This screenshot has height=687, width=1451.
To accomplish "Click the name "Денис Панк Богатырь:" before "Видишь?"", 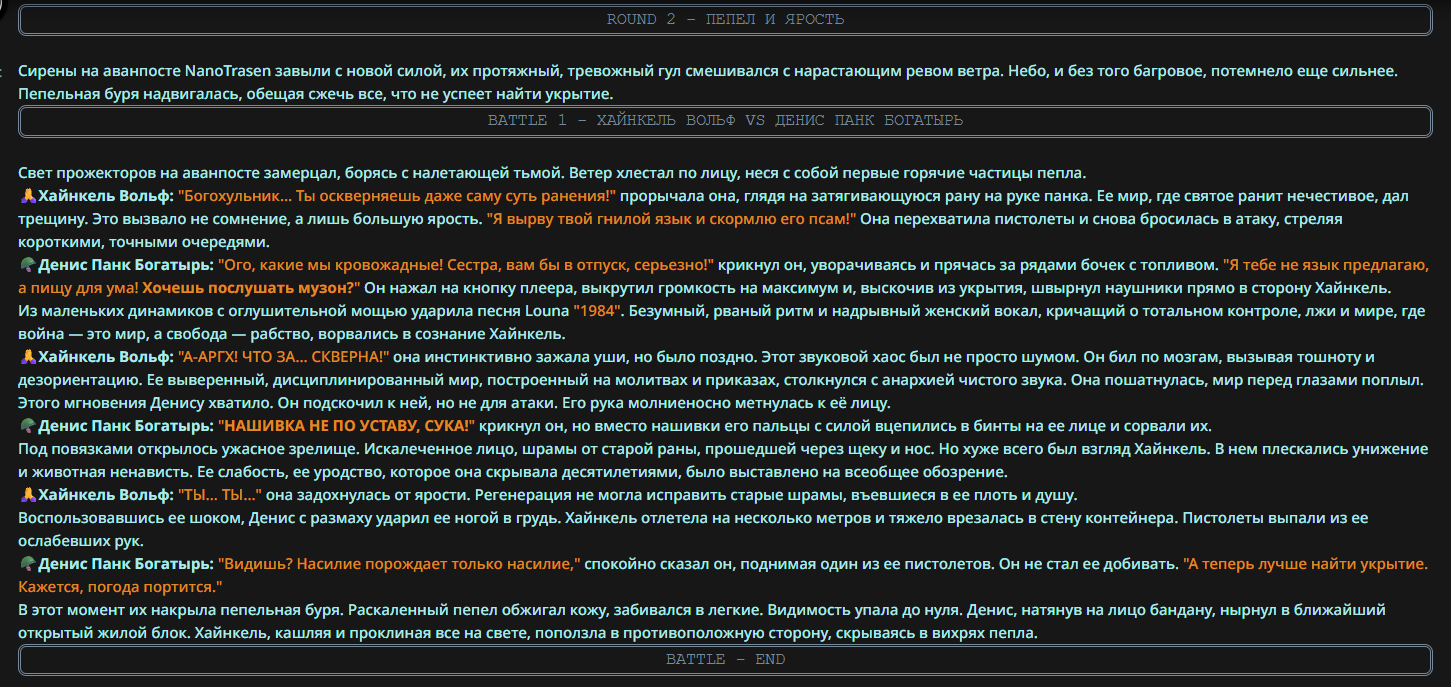I will click(x=126, y=564).
